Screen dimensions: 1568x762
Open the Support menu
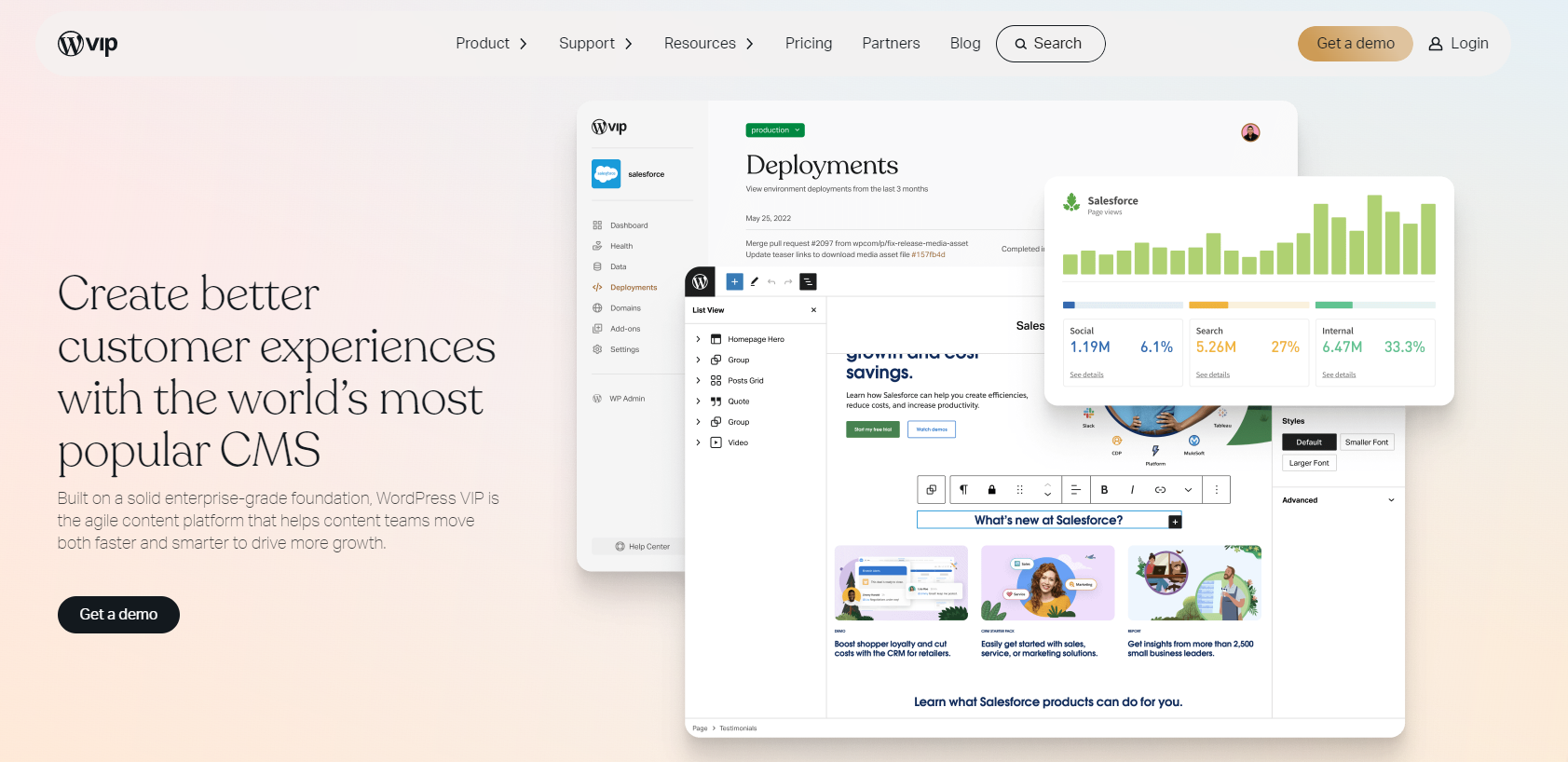tap(596, 44)
